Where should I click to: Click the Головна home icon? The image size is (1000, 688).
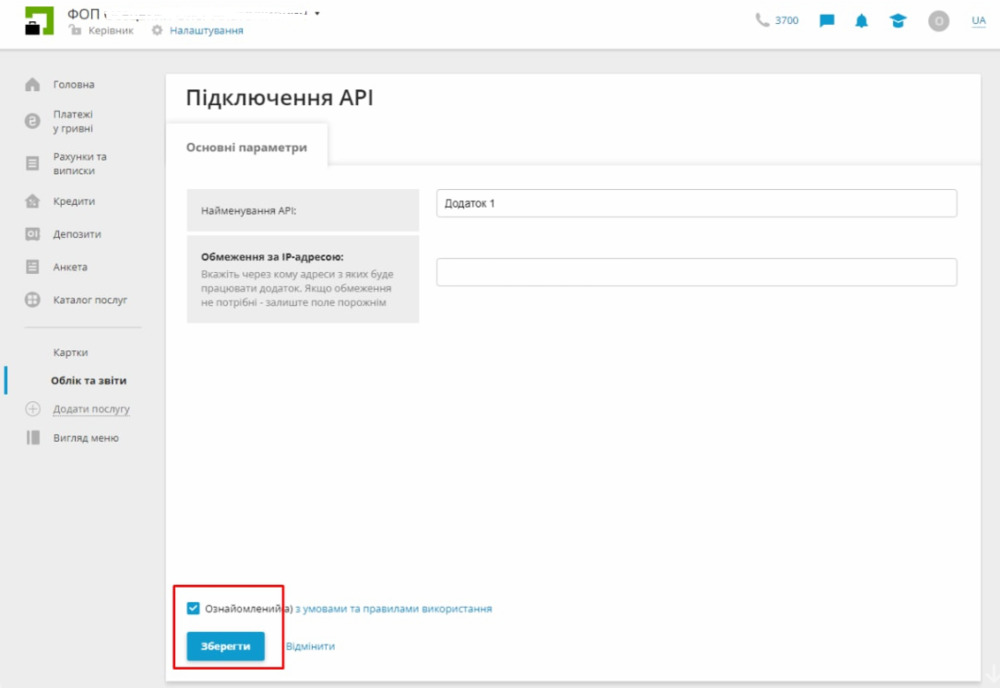(32, 85)
